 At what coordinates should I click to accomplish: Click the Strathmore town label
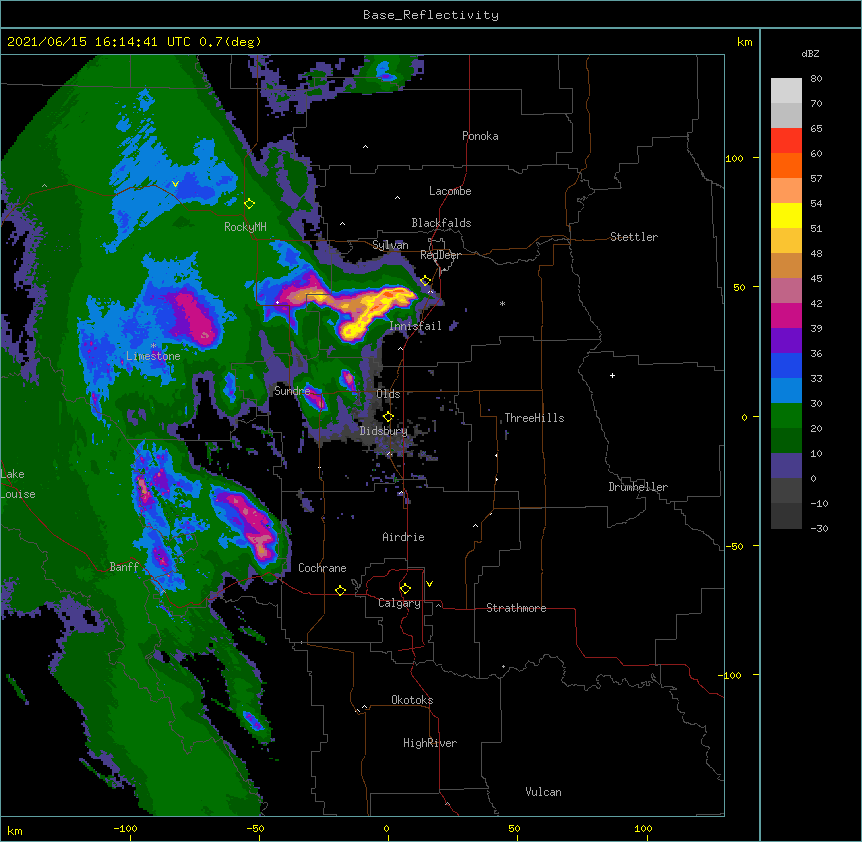(x=516, y=608)
